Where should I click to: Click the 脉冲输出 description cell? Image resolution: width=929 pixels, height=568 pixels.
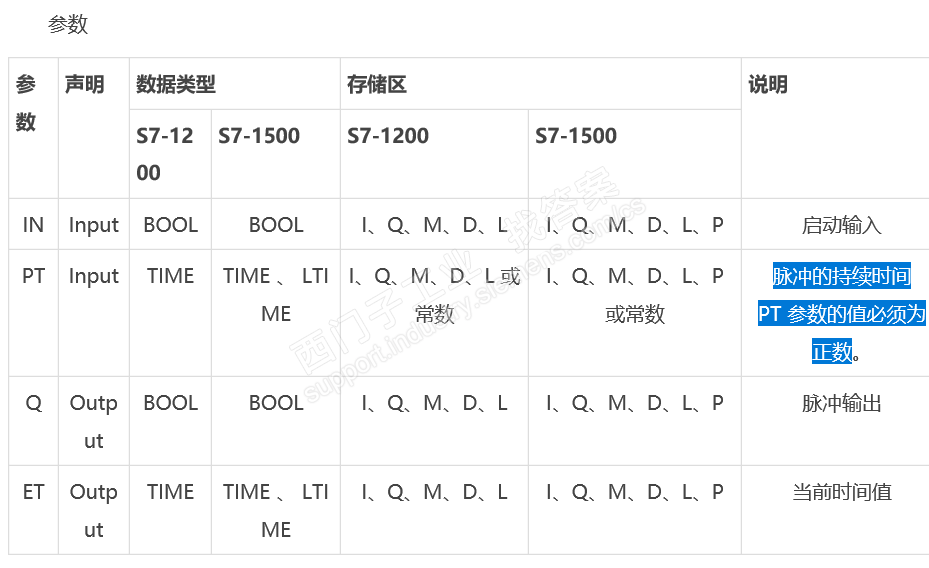pyautogui.click(x=841, y=403)
